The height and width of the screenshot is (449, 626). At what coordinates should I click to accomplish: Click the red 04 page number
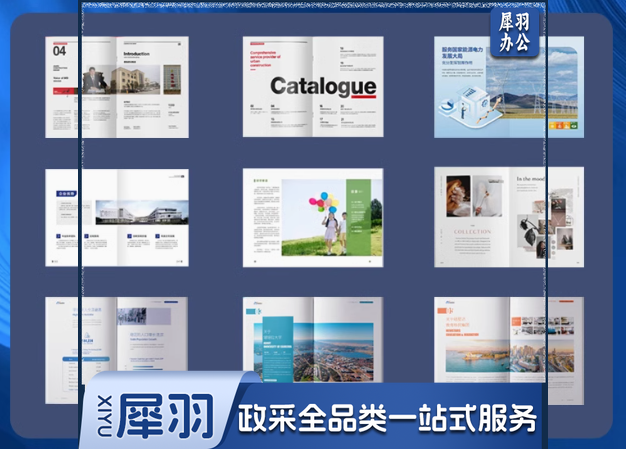click(59, 51)
